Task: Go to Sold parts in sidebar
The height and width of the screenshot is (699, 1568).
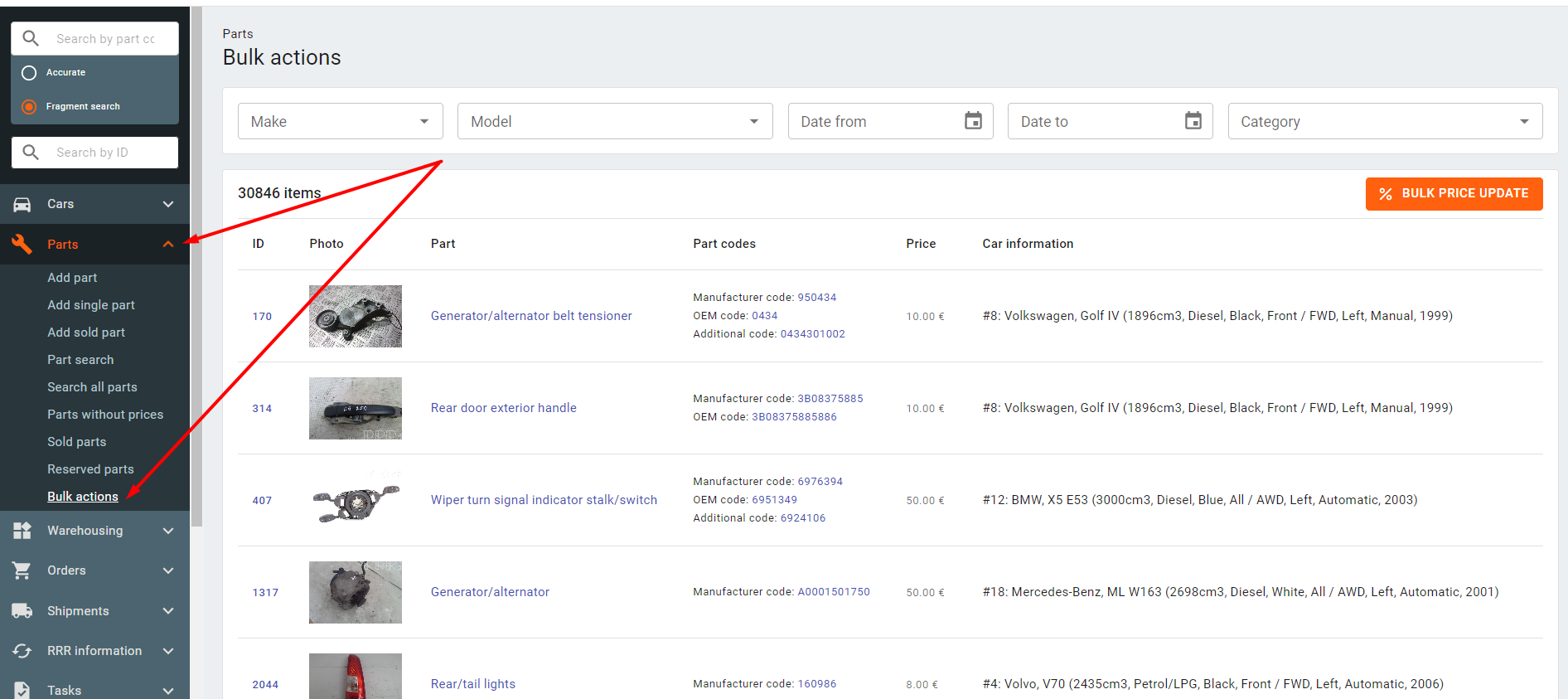Action: [x=77, y=442]
